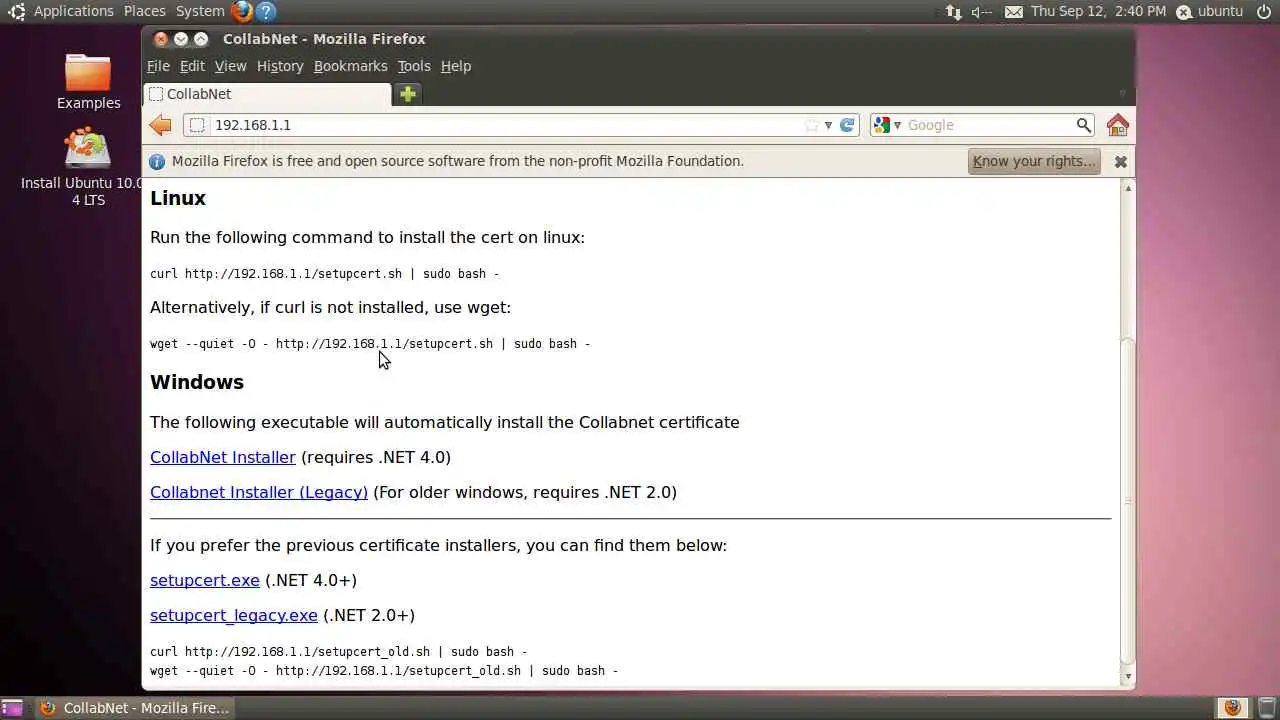The height and width of the screenshot is (720, 1280).
Task: Click the Firefox workspace icon in bottom panel
Action: pos(1233,708)
